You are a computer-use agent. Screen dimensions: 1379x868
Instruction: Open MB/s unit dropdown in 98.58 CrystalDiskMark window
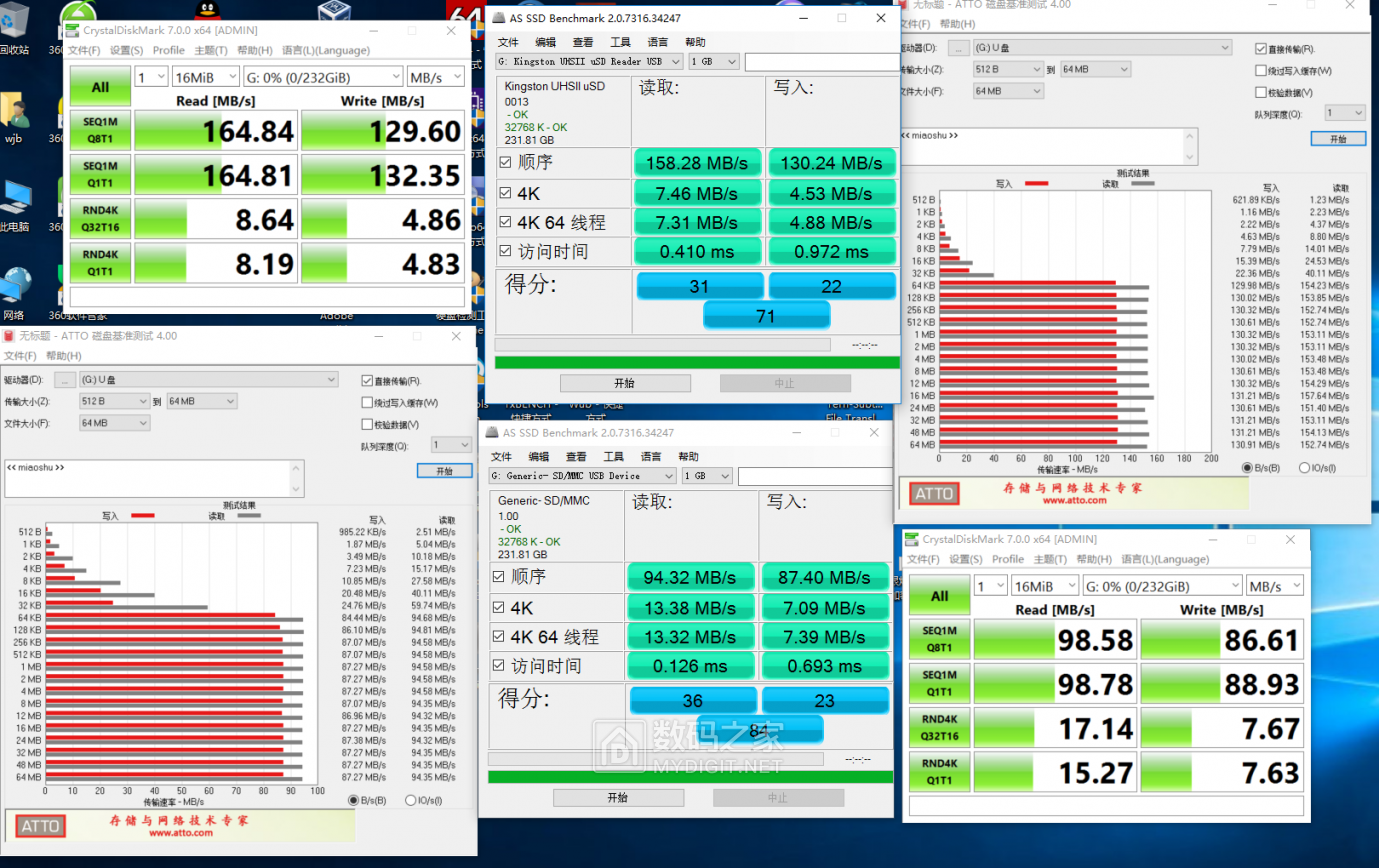pyautogui.click(x=1275, y=586)
